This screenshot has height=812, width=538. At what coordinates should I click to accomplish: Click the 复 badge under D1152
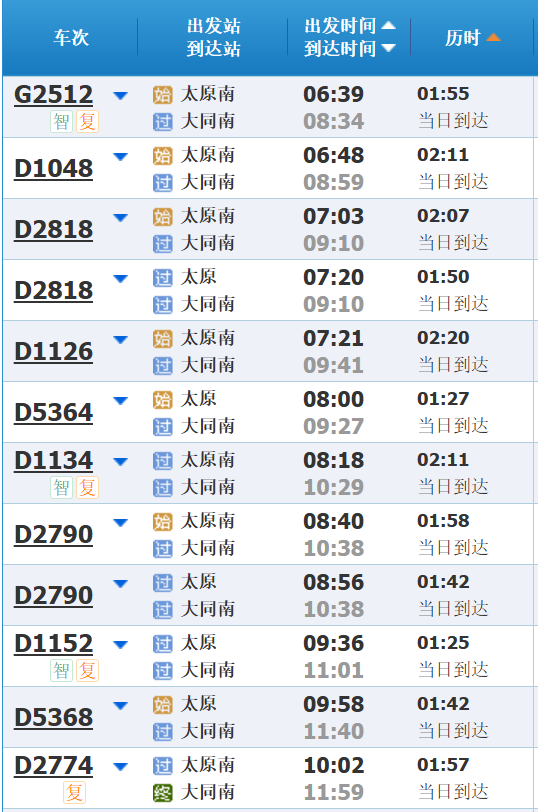(88, 671)
